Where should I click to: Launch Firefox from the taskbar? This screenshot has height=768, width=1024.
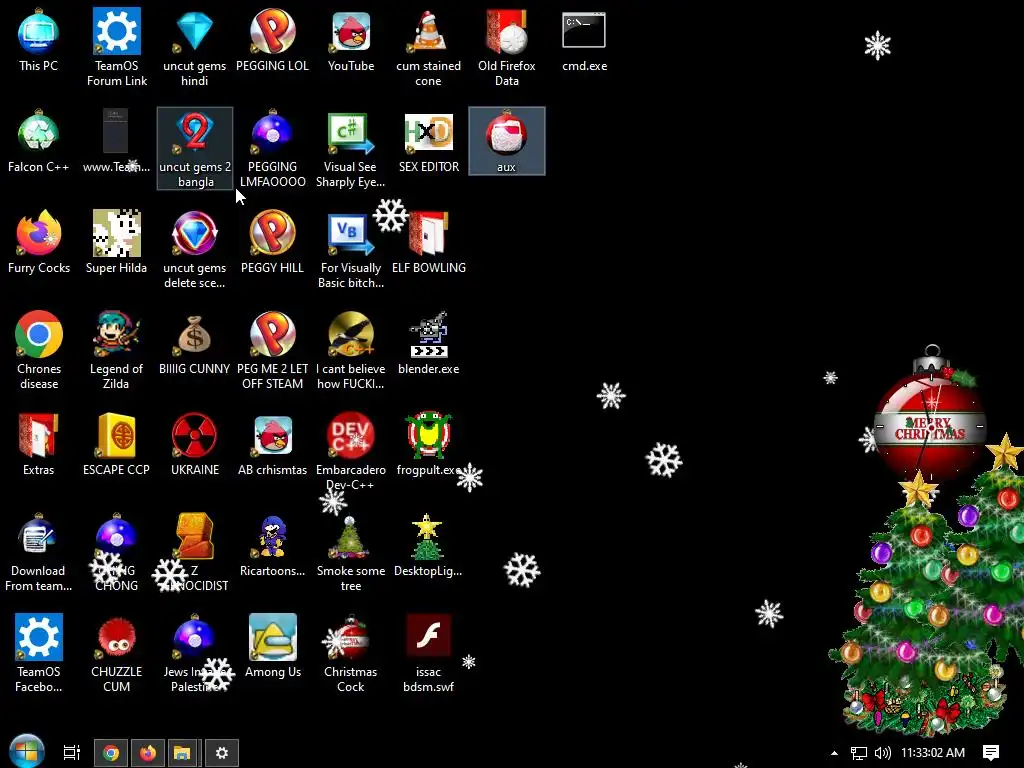point(148,753)
